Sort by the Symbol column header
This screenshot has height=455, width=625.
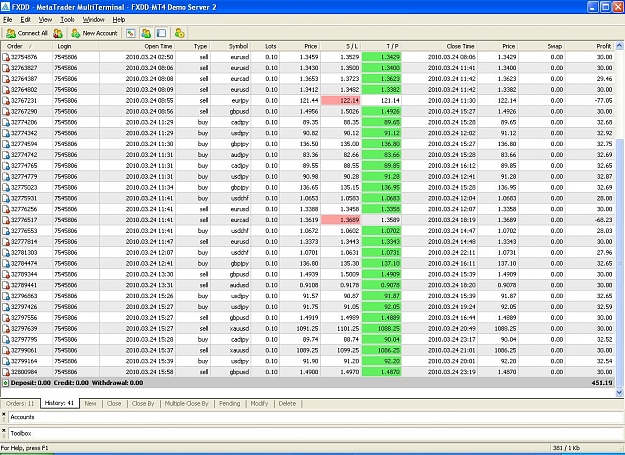pos(231,46)
